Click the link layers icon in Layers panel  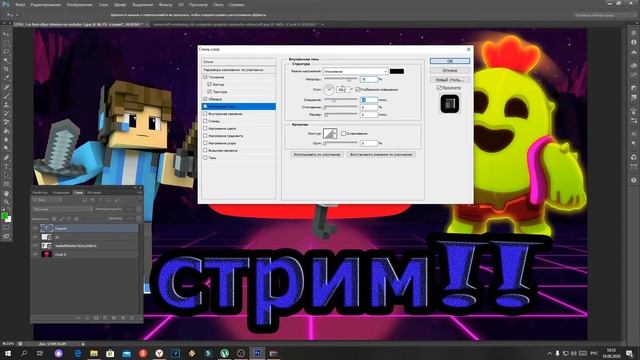pos(78,318)
